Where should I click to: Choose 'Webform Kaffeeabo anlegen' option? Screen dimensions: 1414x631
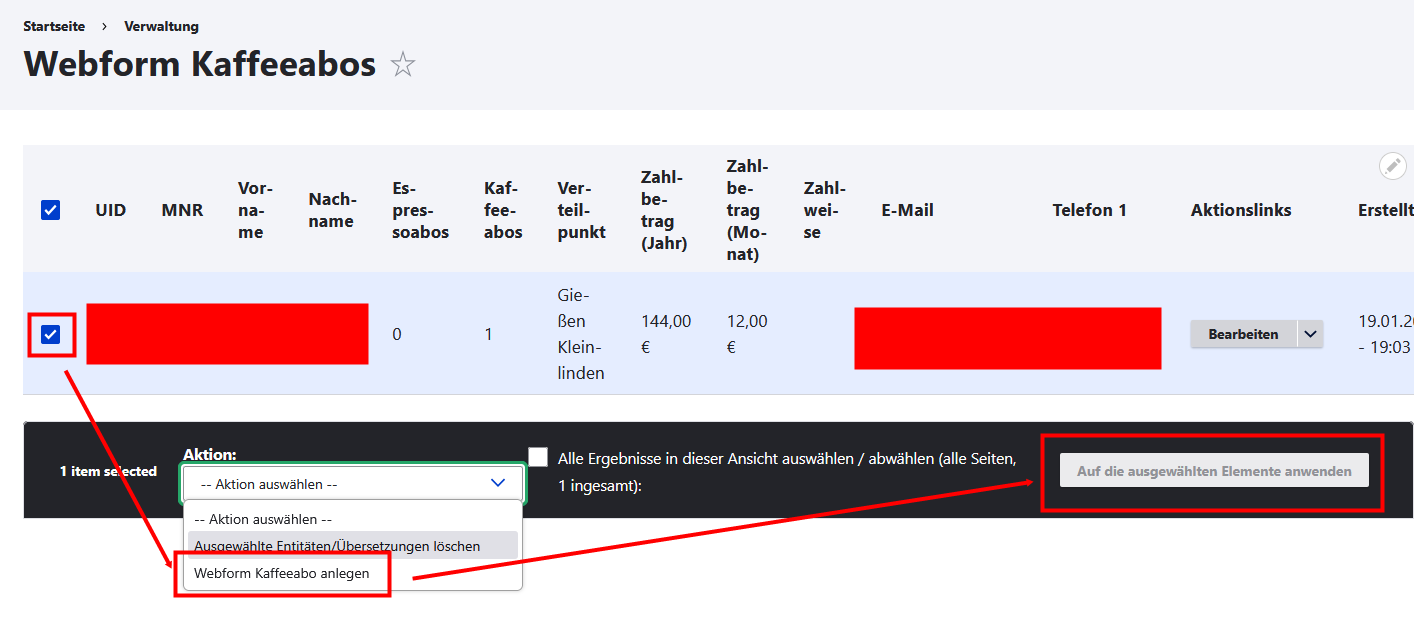(x=282, y=573)
